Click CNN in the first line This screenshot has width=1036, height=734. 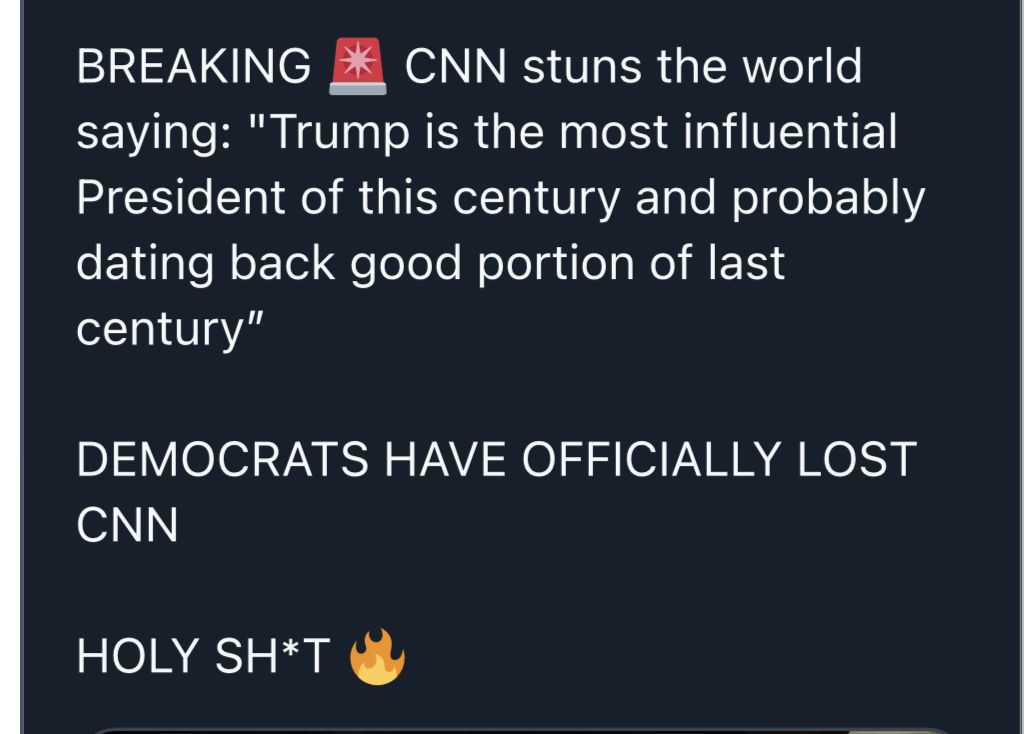click(456, 67)
